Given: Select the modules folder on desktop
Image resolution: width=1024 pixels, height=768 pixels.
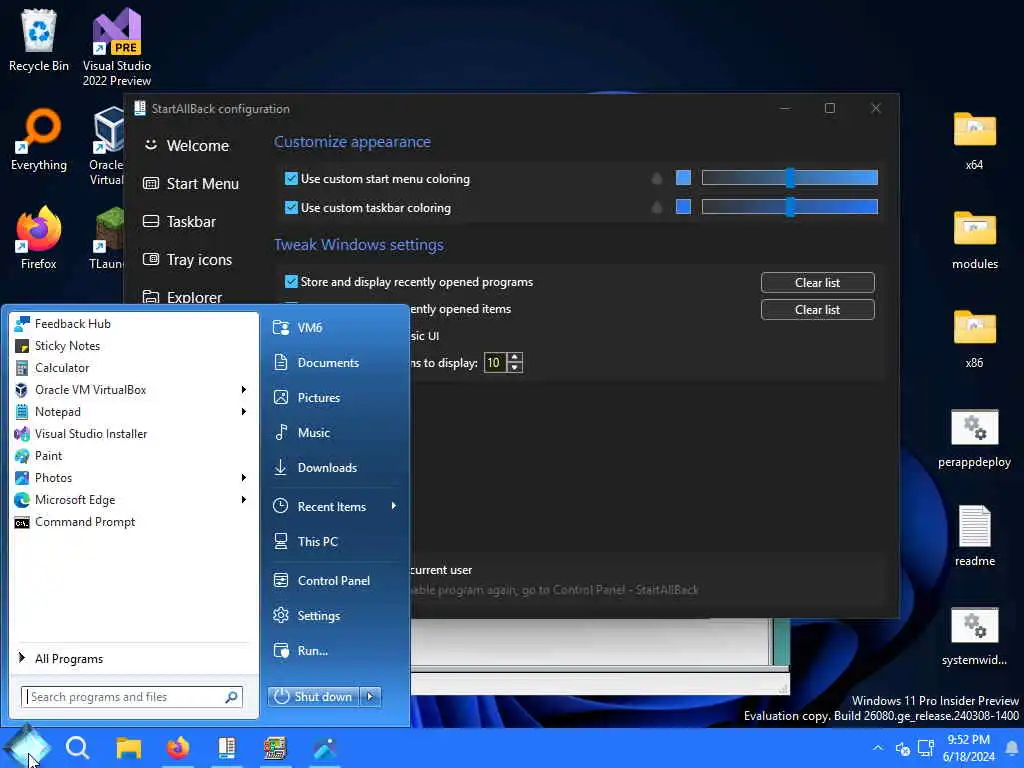Looking at the screenshot, I should pos(974,239).
